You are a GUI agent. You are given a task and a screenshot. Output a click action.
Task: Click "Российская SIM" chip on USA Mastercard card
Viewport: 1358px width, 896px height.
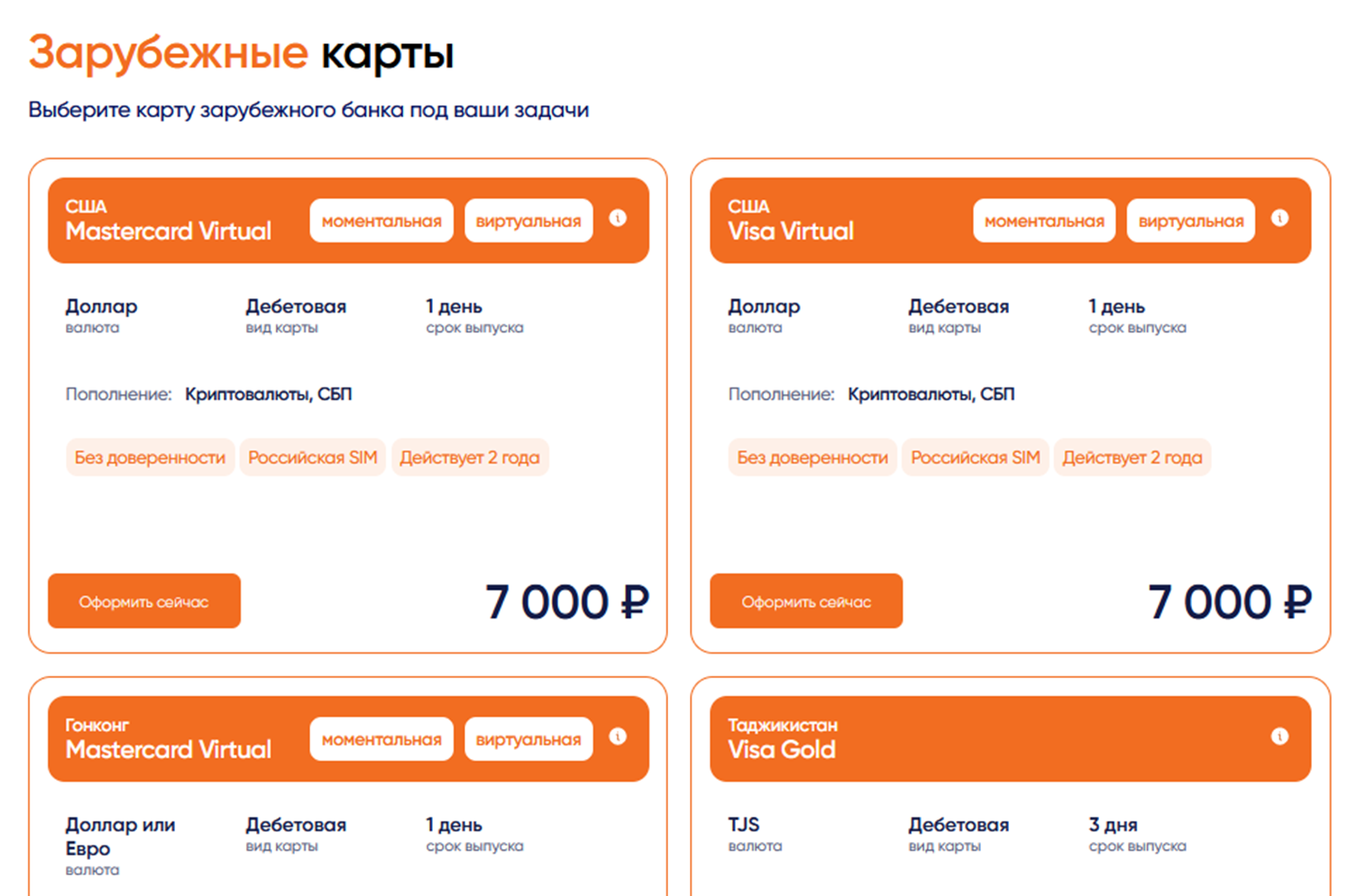click(313, 457)
